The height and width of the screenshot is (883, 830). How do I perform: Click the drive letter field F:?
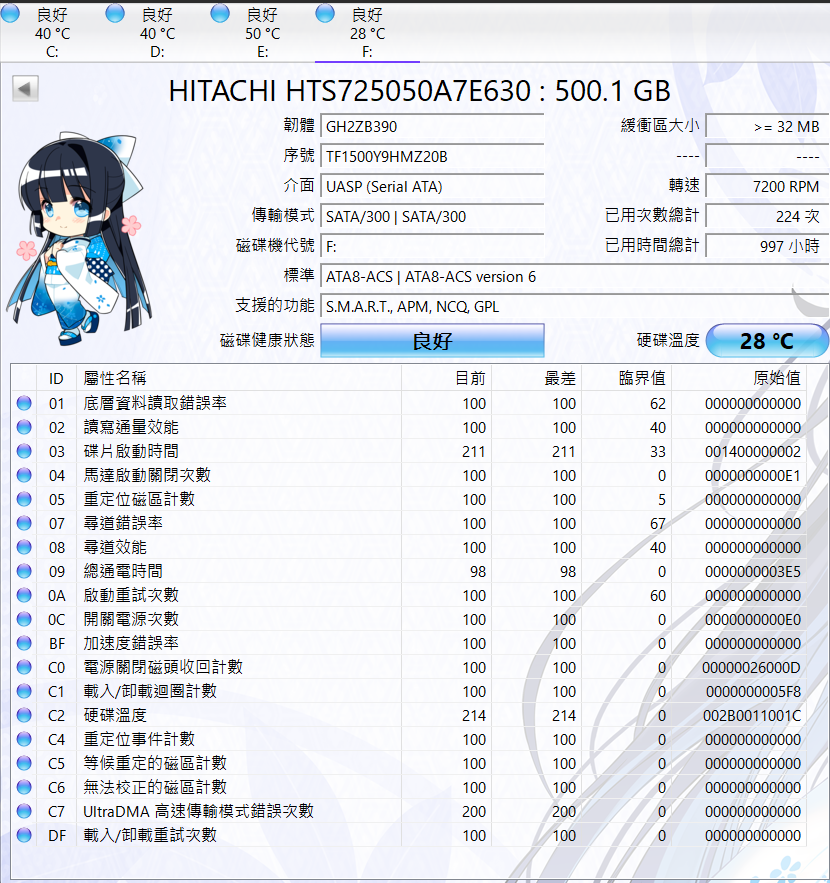tap(432, 246)
